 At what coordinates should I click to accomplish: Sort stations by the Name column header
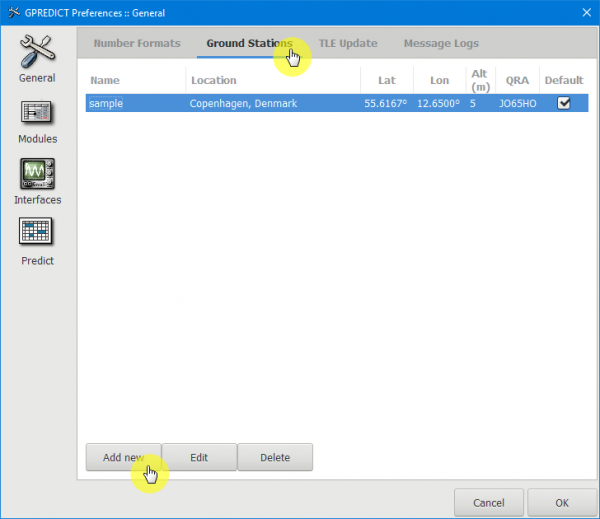tap(135, 80)
